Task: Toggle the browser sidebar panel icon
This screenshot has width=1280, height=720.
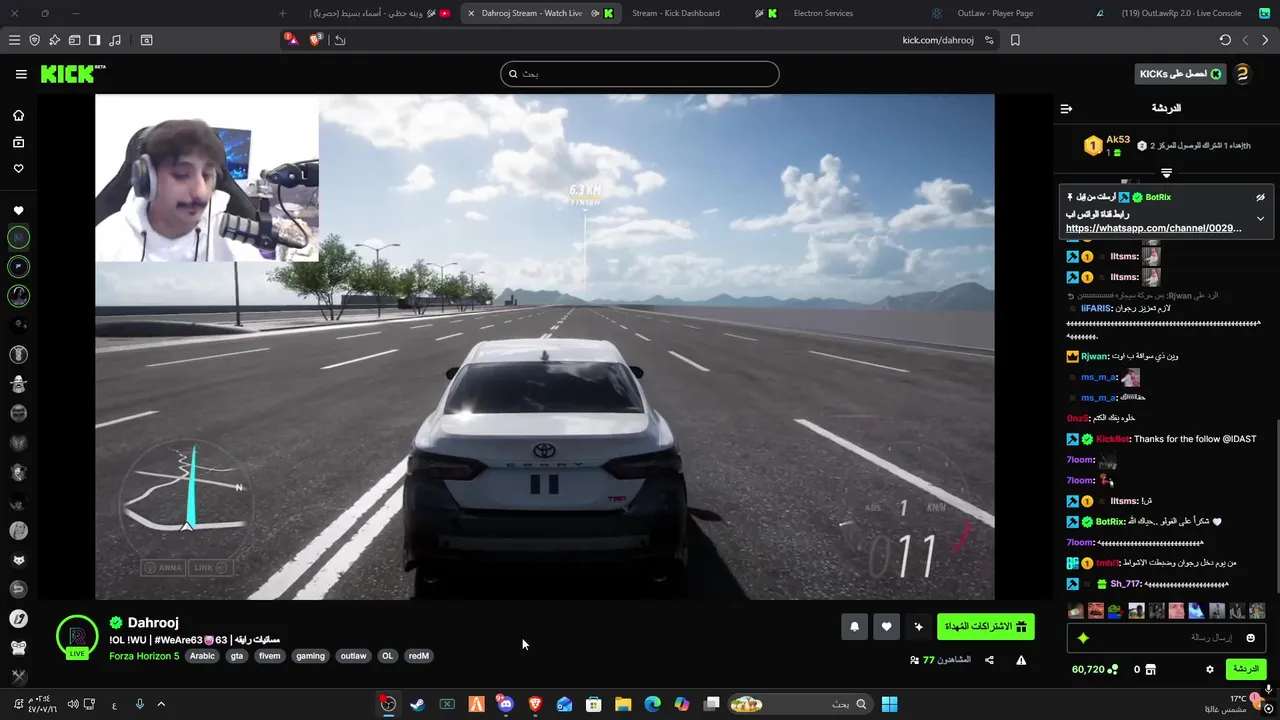Action: click(94, 40)
